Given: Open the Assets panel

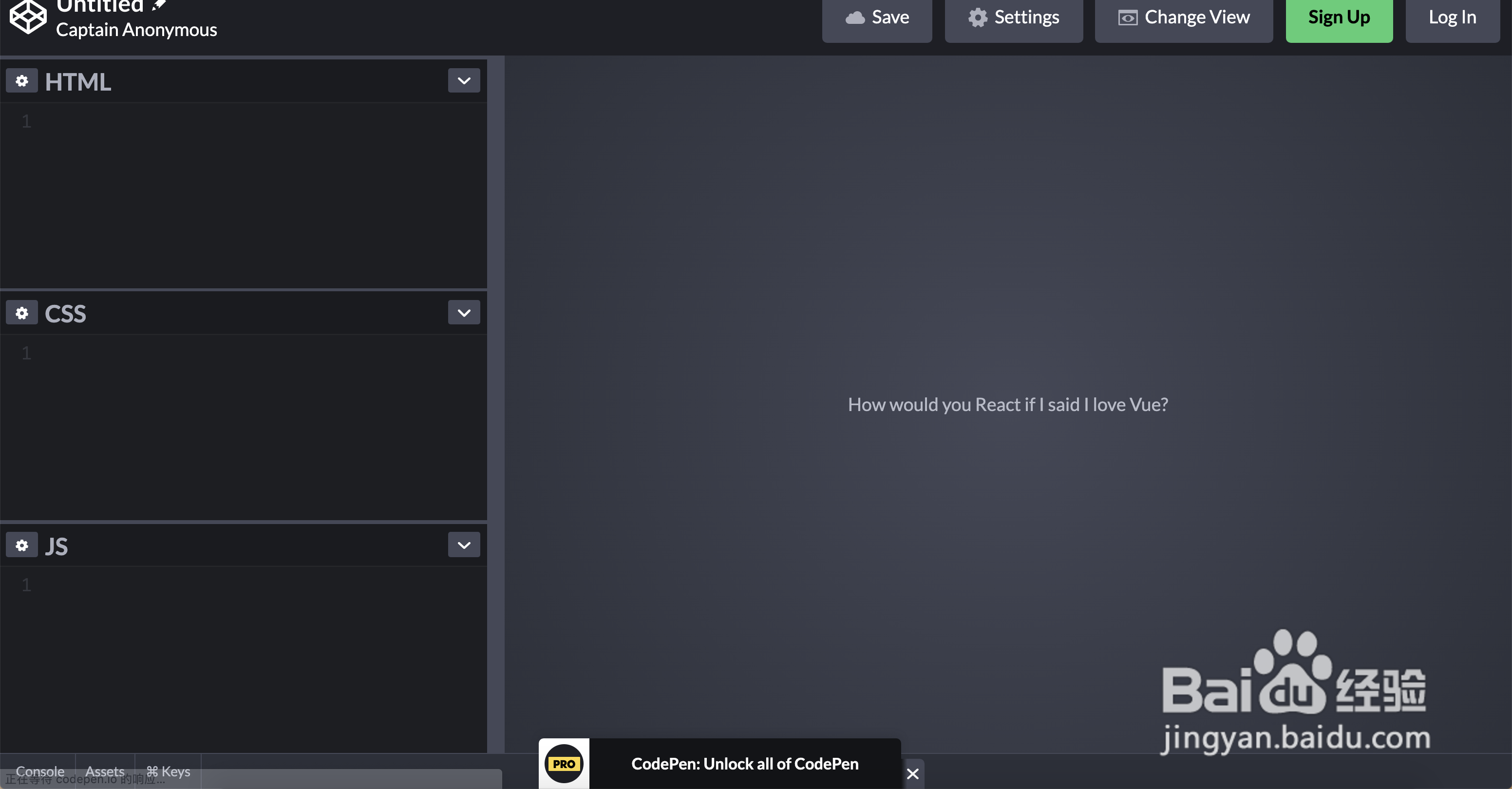Looking at the screenshot, I should [105, 771].
